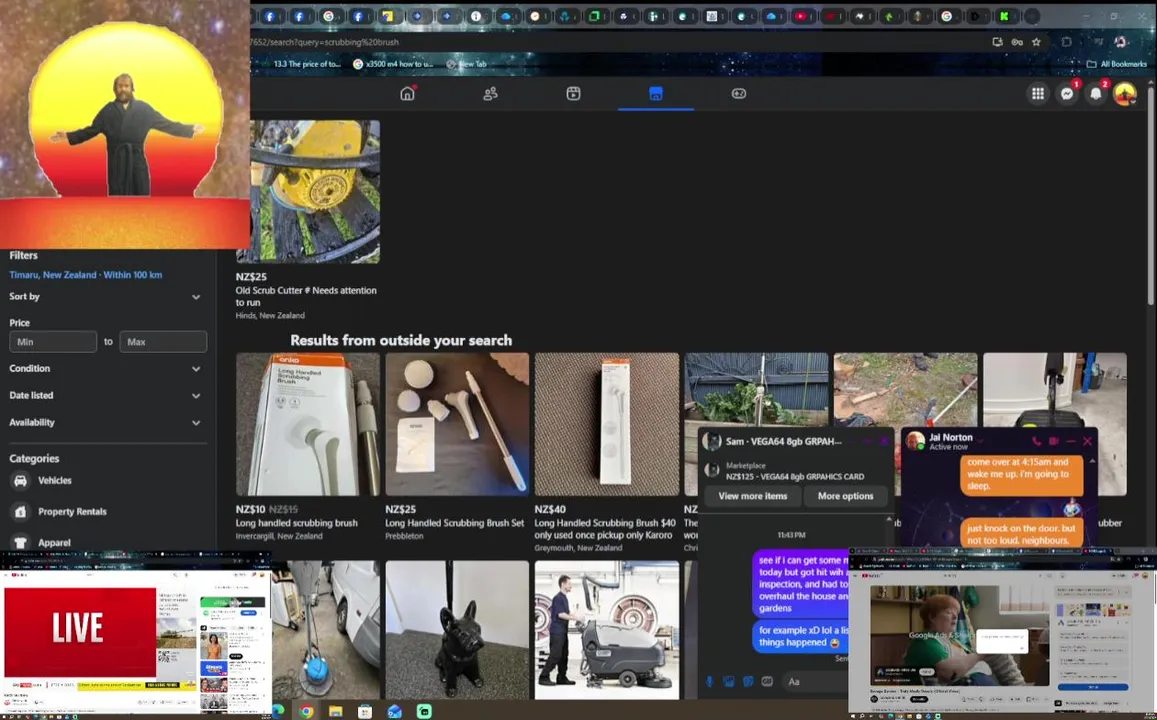Open bookmark '13.3 The price of to...'
1157x720 pixels.
307,64
